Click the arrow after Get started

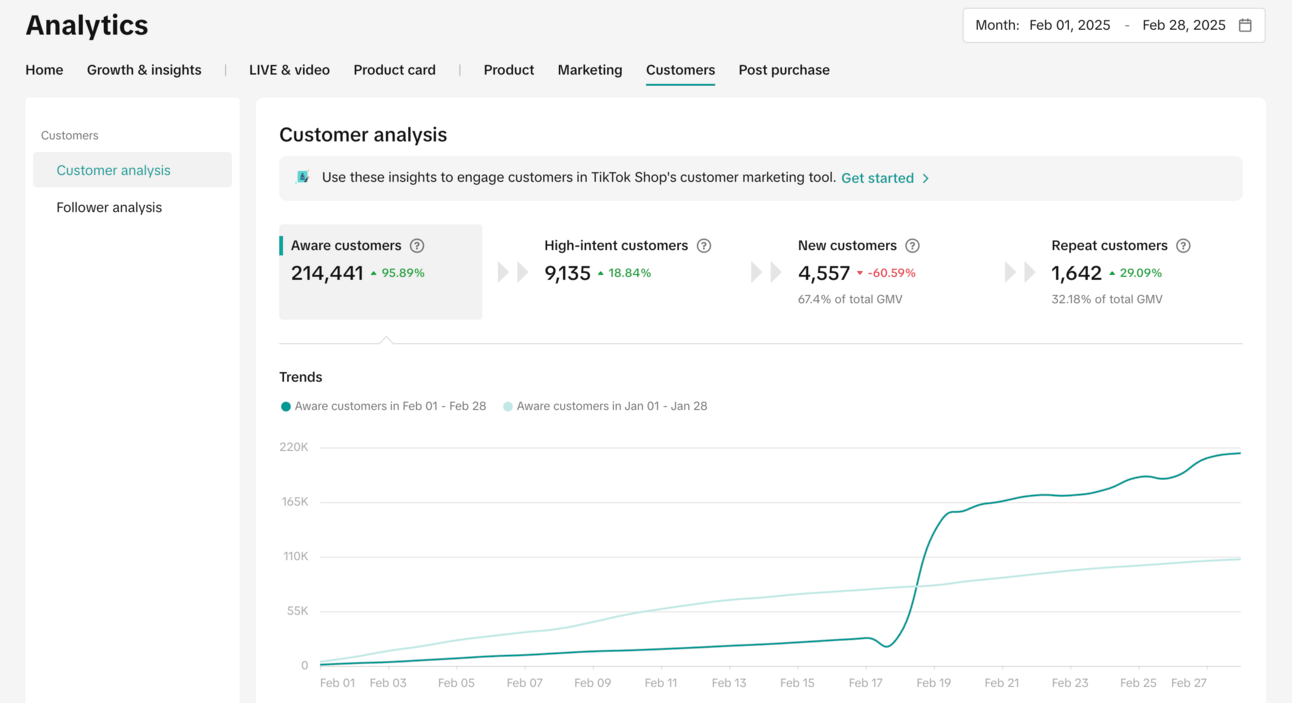[926, 178]
